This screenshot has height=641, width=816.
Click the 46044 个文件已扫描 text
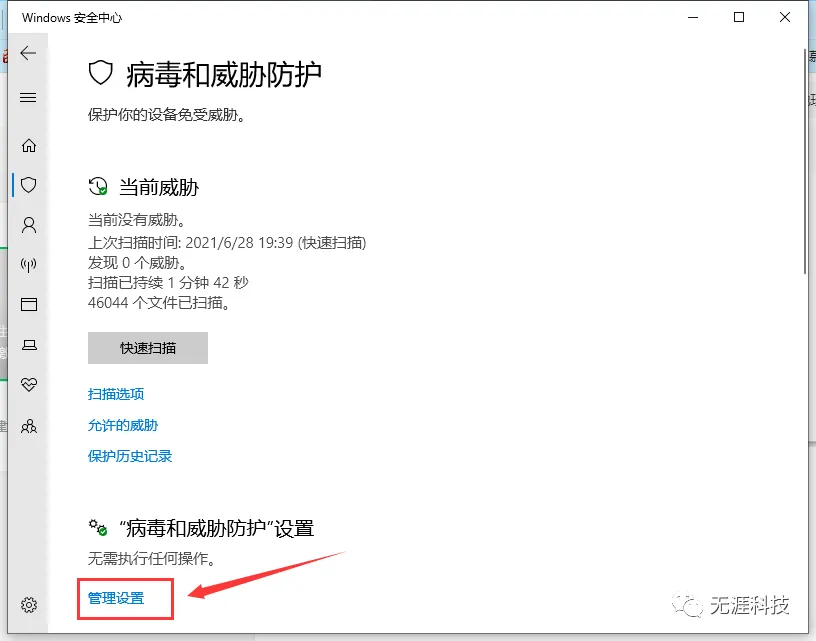pyautogui.click(x=159, y=302)
